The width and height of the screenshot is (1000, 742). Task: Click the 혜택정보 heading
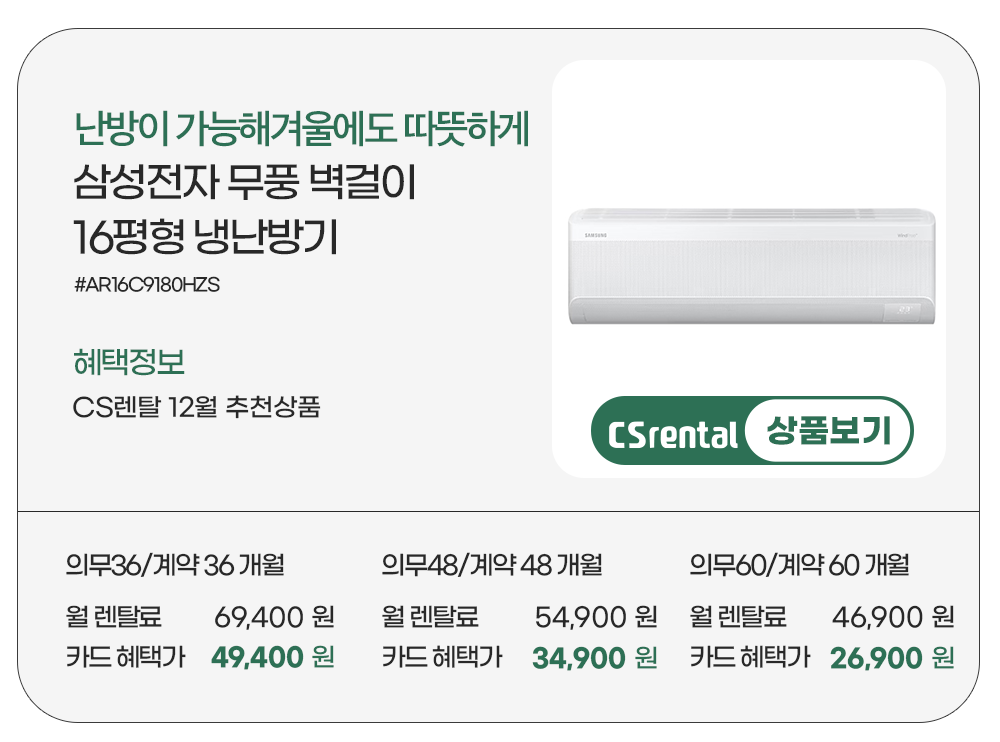click(129, 362)
